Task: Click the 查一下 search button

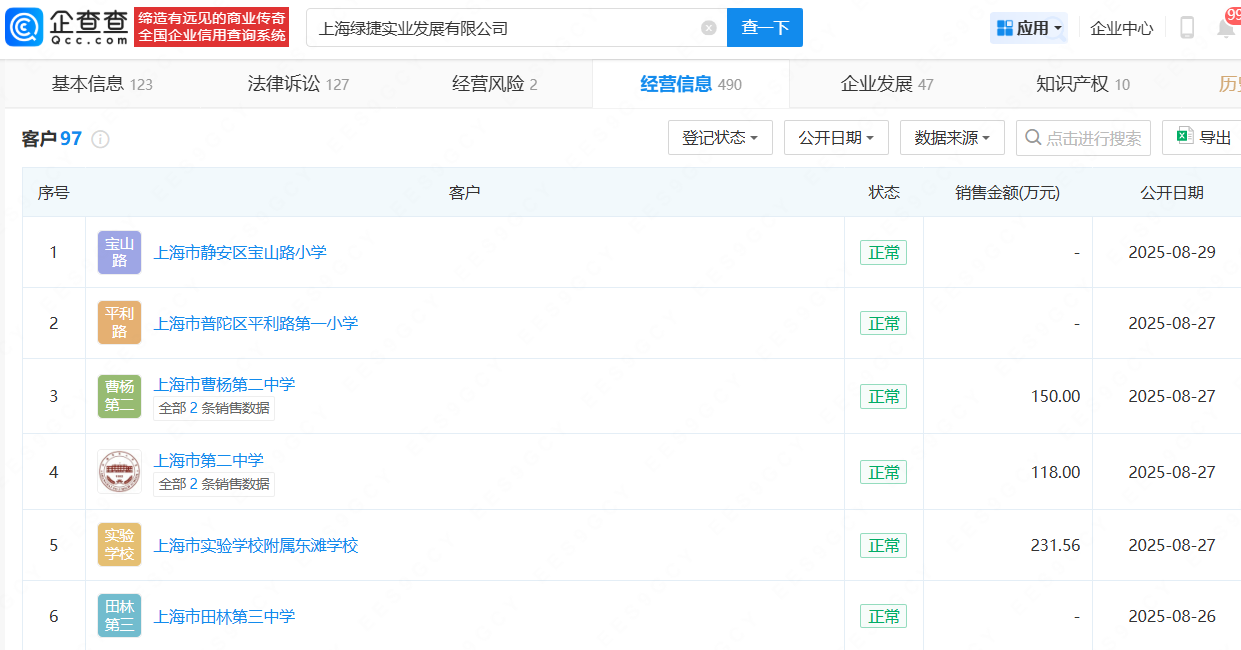Action: (765, 28)
